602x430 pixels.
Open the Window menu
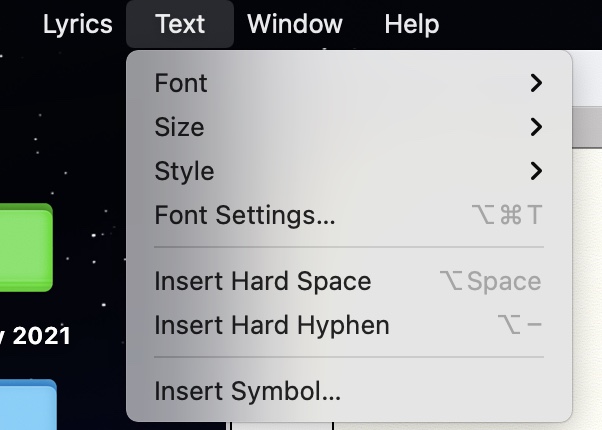pyautogui.click(x=295, y=24)
